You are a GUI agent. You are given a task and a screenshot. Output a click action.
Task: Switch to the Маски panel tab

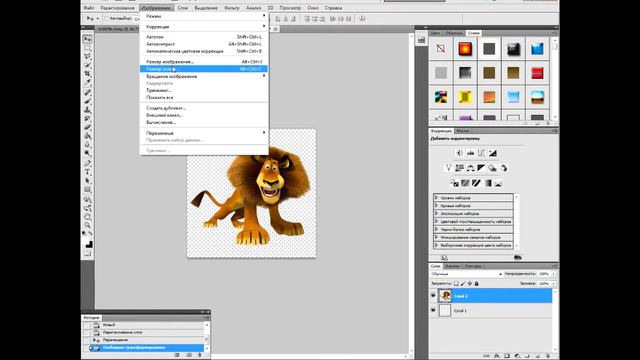tap(463, 131)
